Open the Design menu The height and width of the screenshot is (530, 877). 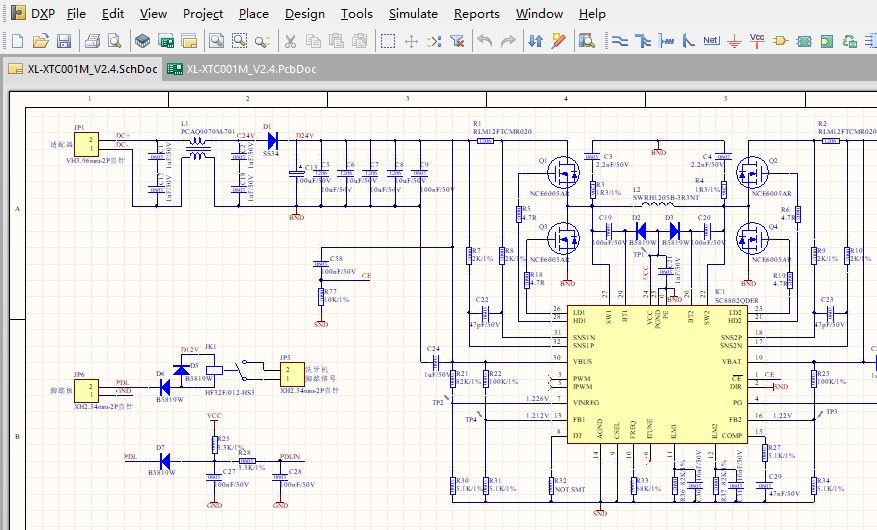(304, 13)
